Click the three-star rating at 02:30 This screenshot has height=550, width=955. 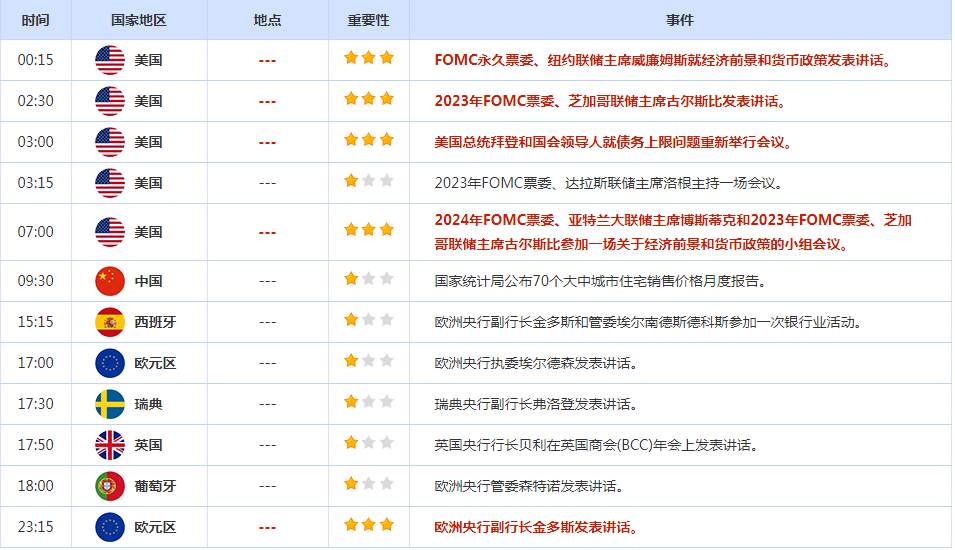tap(368, 99)
